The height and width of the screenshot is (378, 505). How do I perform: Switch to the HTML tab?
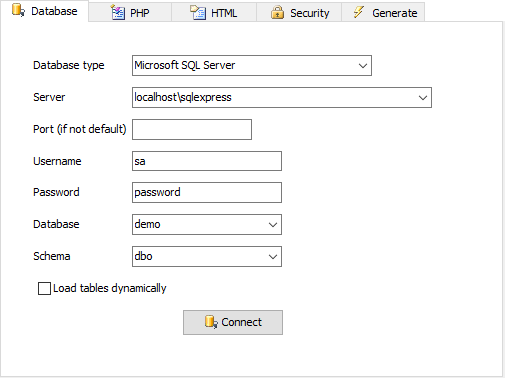click(214, 12)
